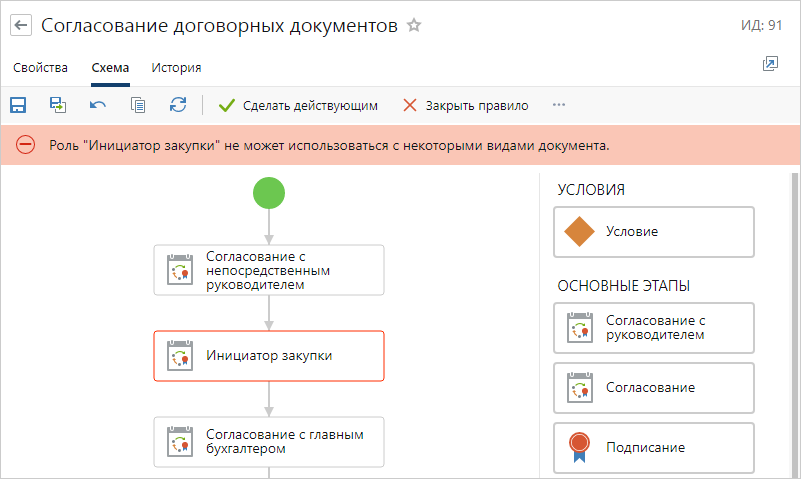Click Согласование с главным бухгалтером block
This screenshot has width=801, height=479.
point(269,441)
